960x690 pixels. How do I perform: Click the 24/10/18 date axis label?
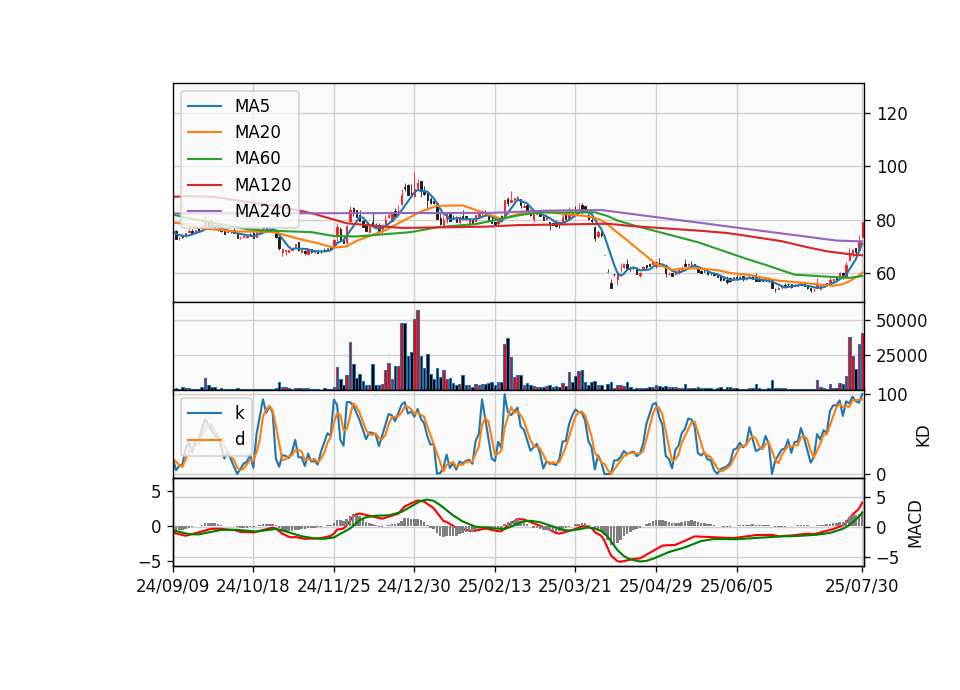(253, 586)
